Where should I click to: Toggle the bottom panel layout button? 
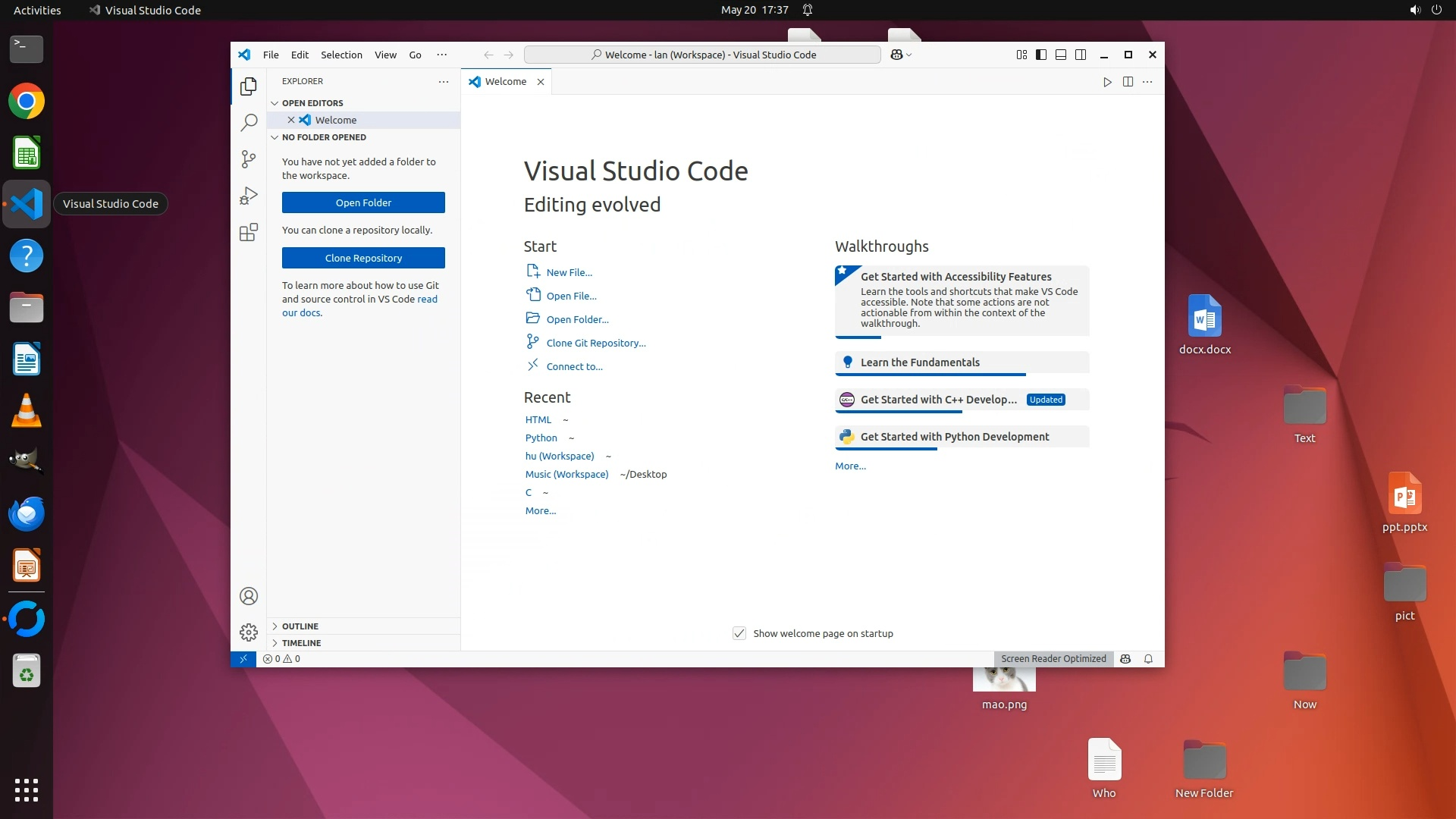(x=1061, y=55)
